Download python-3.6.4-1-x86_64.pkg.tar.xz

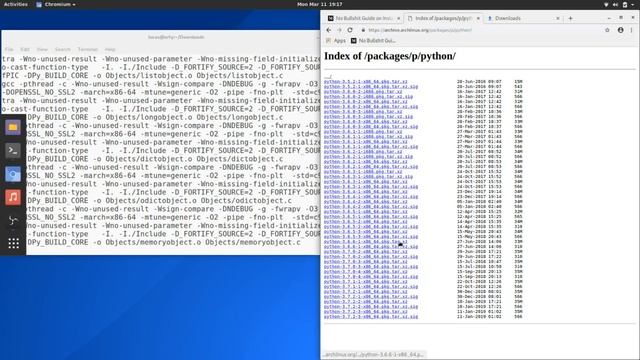(366, 191)
